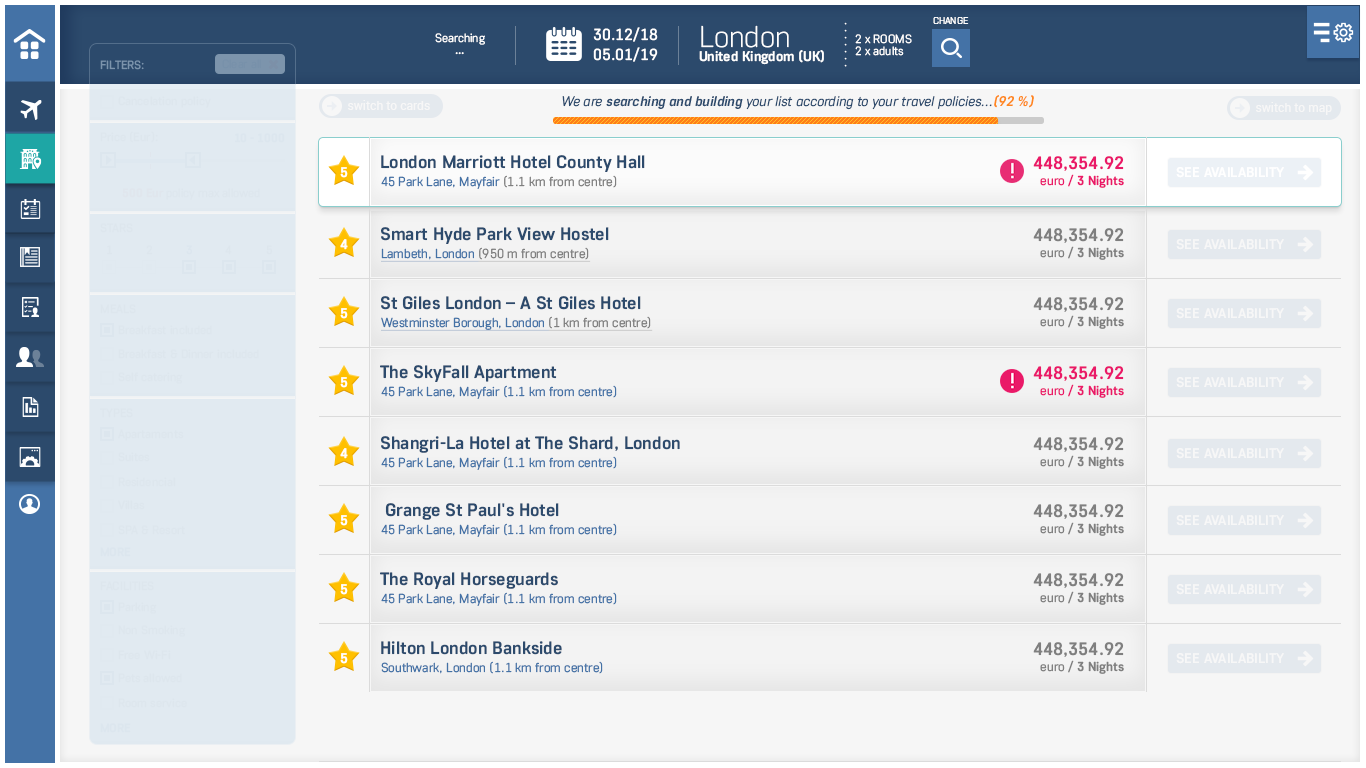1366x768 pixels.
Task: Uncheck the Breakfast included meal filter
Action: tap(107, 330)
